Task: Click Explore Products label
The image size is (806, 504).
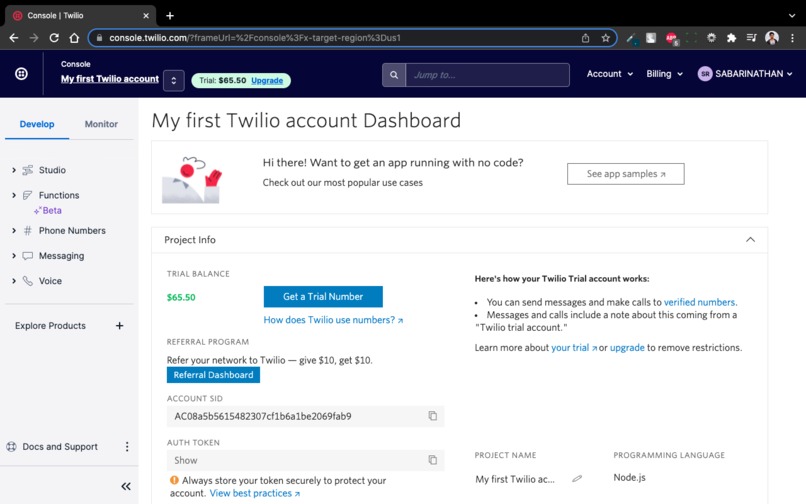Action: tap(50, 326)
